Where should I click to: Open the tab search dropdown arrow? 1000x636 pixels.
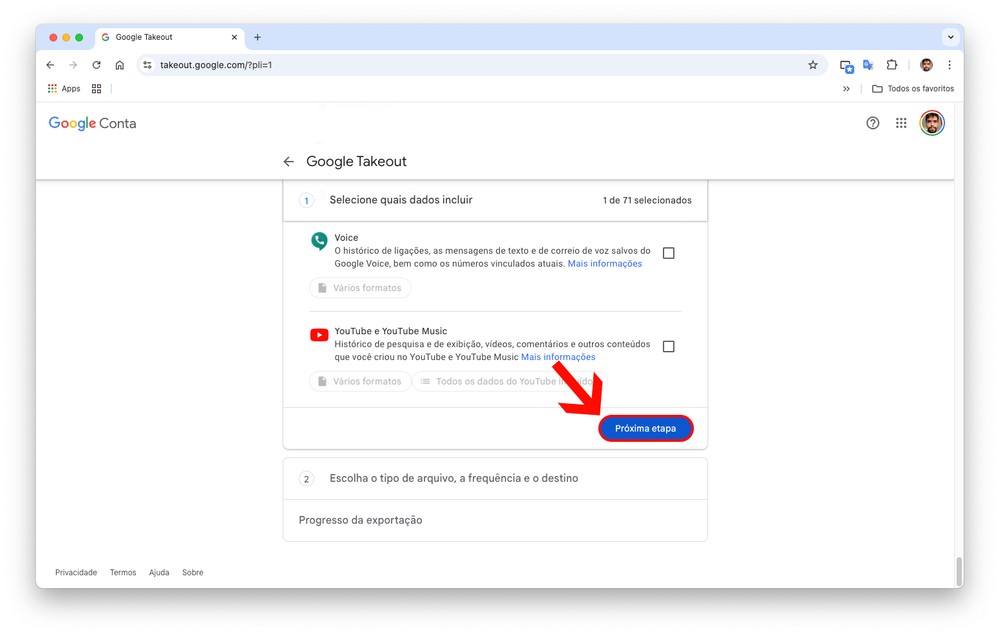(x=950, y=37)
